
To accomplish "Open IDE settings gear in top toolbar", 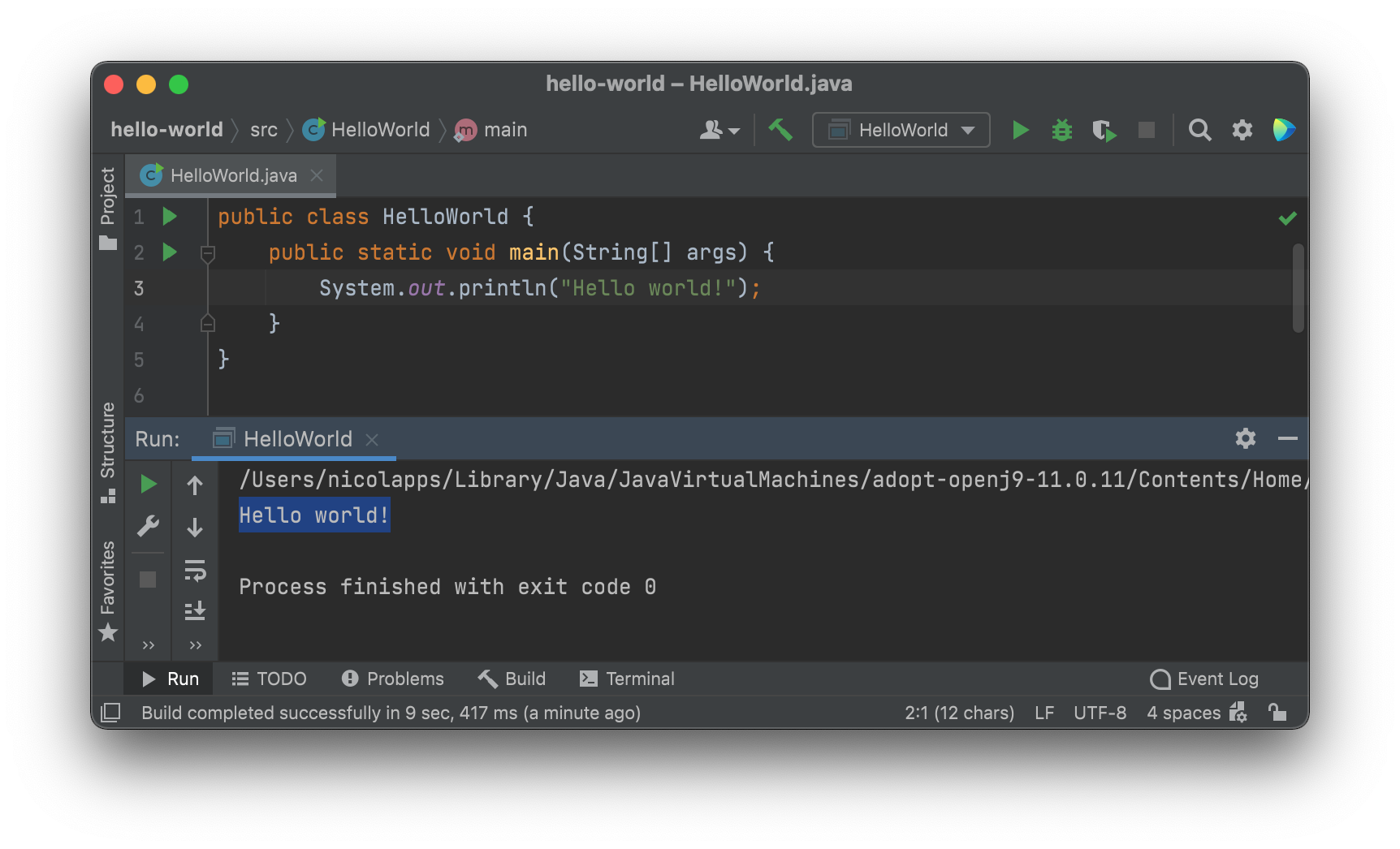I will (1242, 130).
